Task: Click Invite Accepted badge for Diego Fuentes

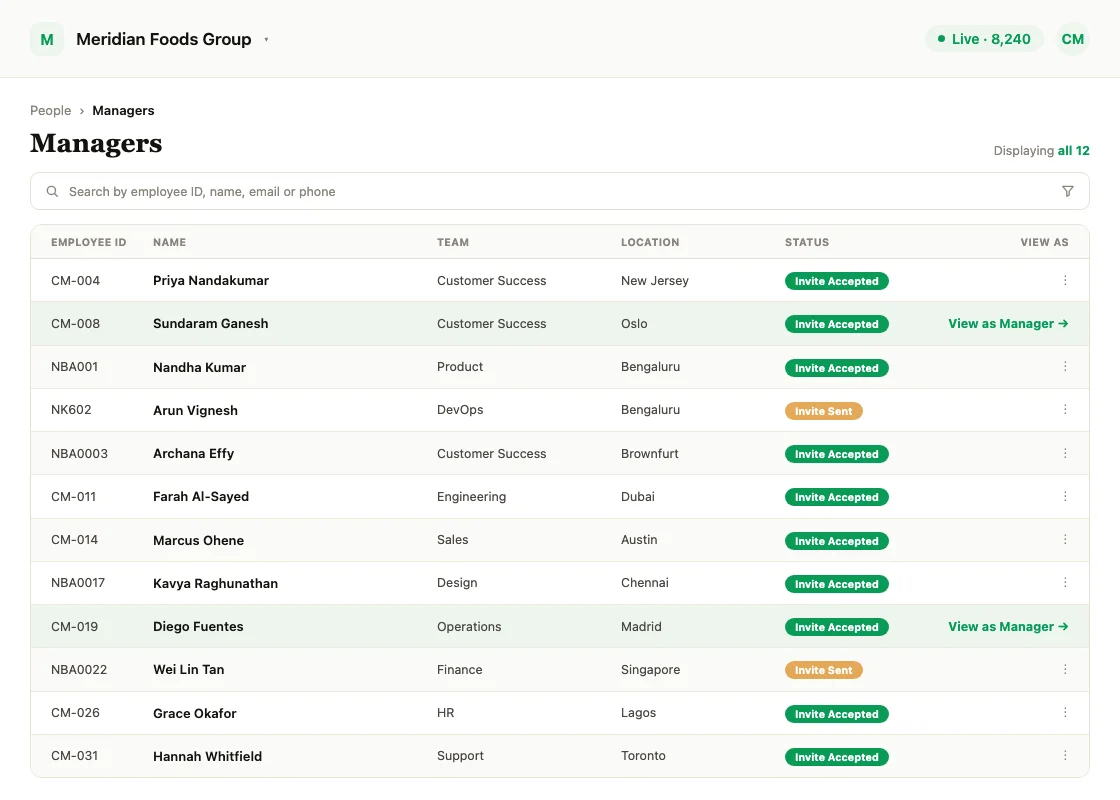Action: click(x=836, y=627)
